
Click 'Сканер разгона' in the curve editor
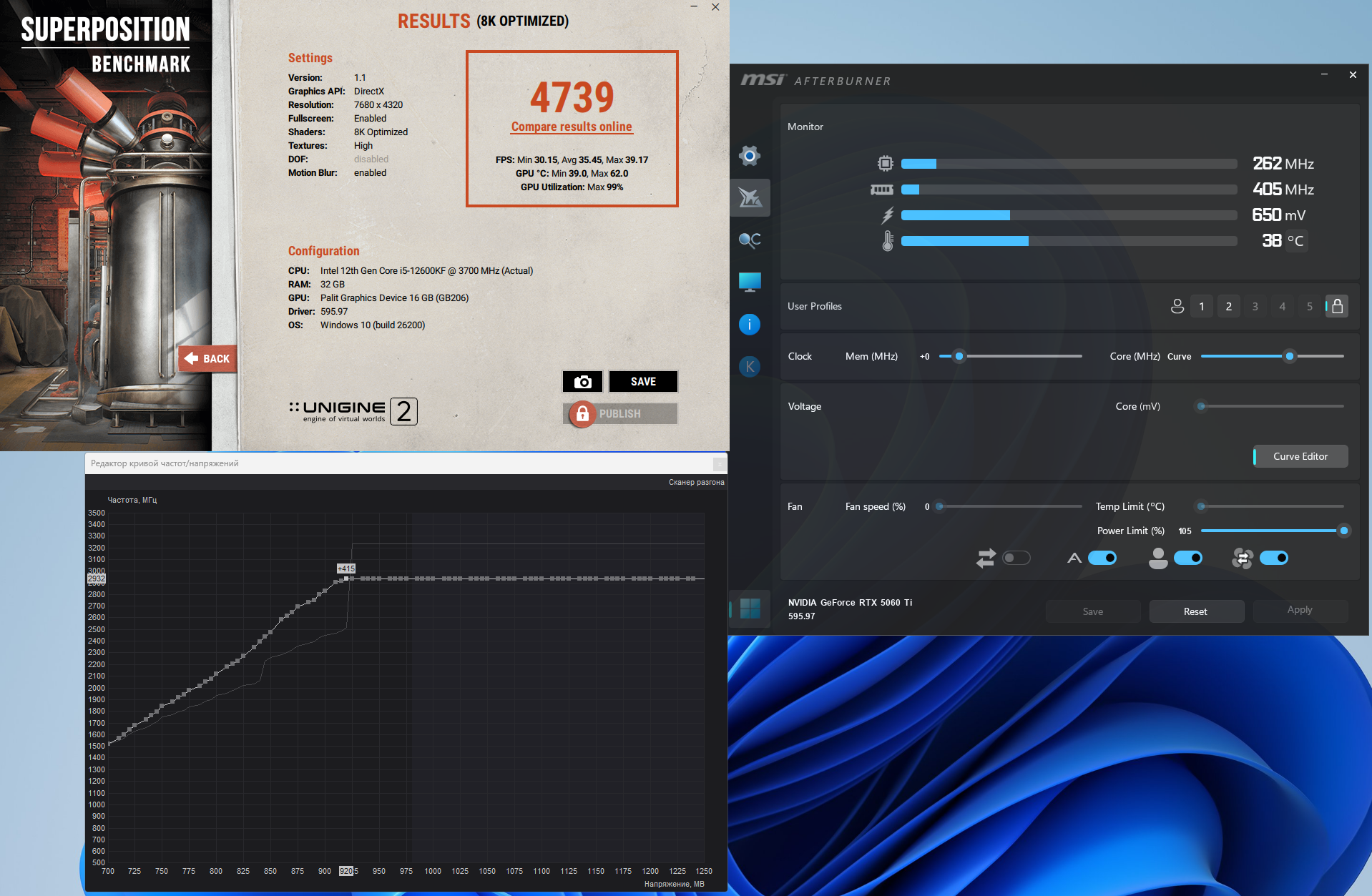(696, 483)
